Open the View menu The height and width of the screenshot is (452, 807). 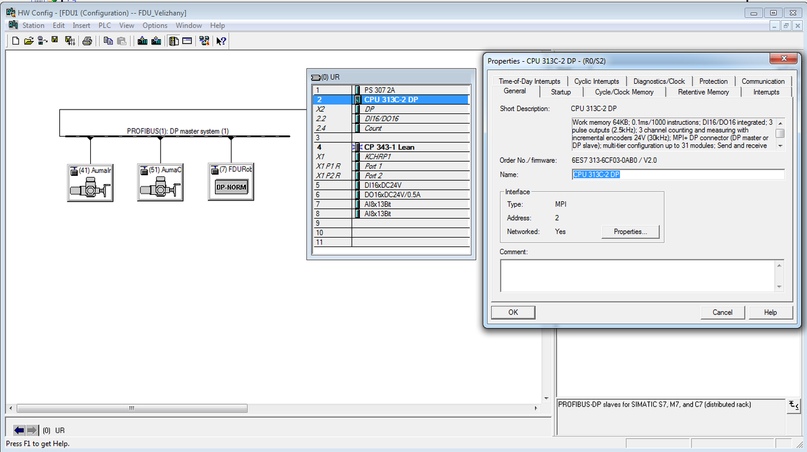pyautogui.click(x=127, y=25)
